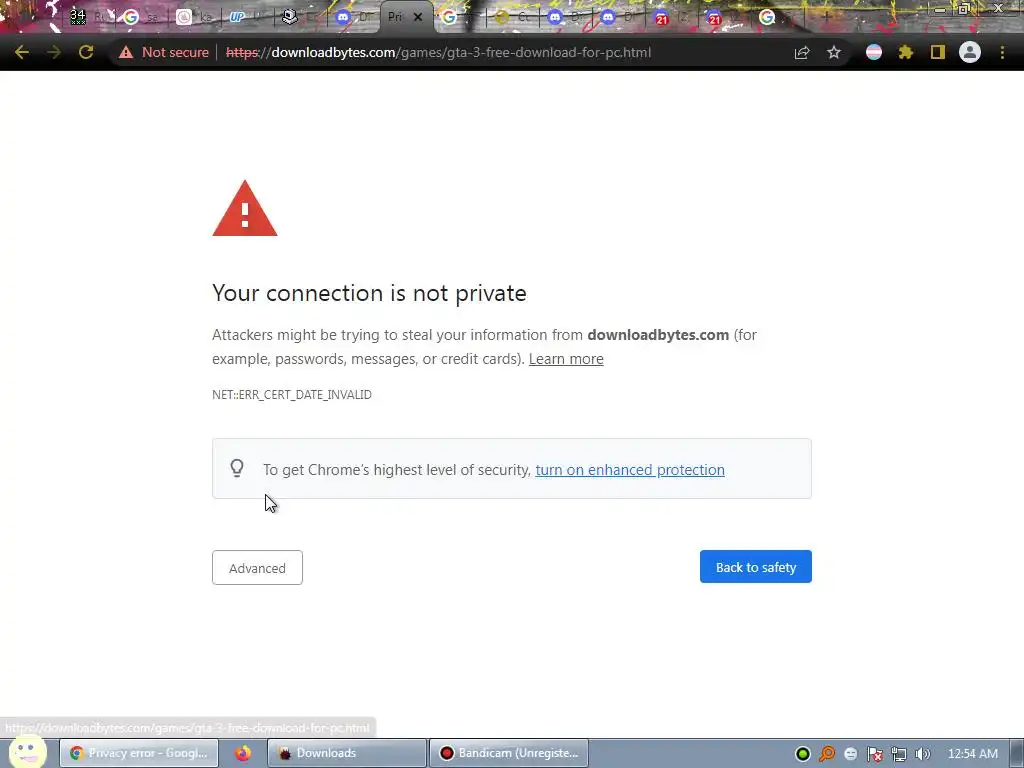Open the Extensions puzzle piece menu

click(906, 52)
